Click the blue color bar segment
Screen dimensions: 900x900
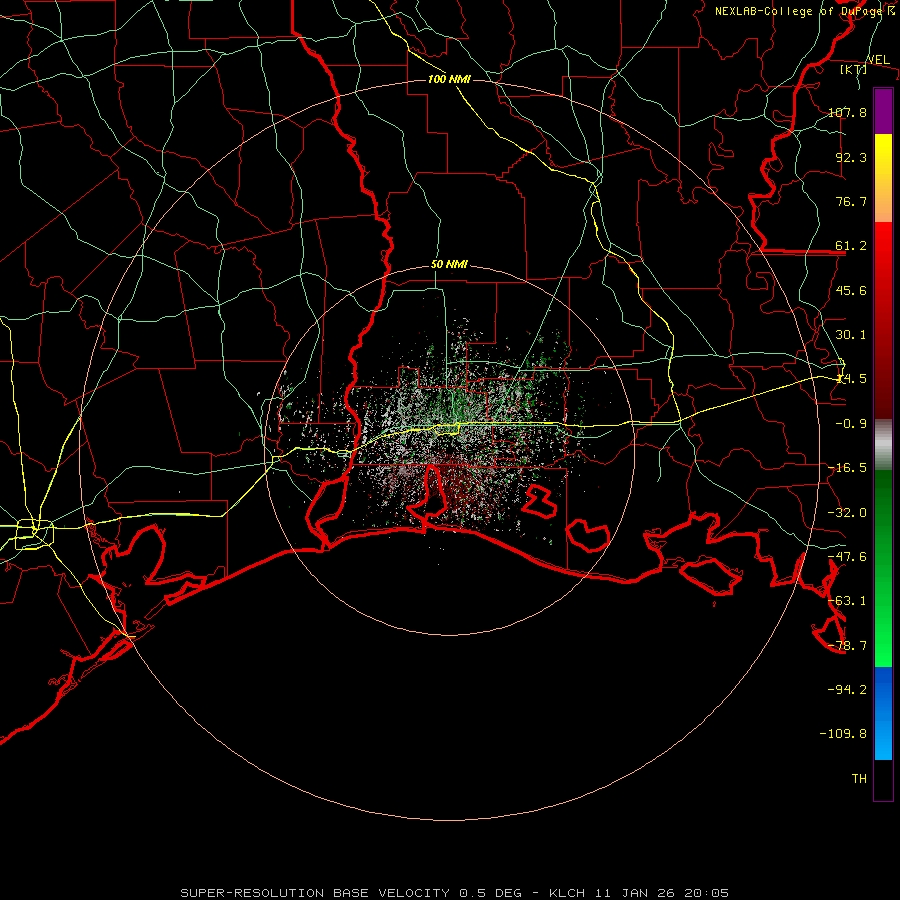pos(883,713)
